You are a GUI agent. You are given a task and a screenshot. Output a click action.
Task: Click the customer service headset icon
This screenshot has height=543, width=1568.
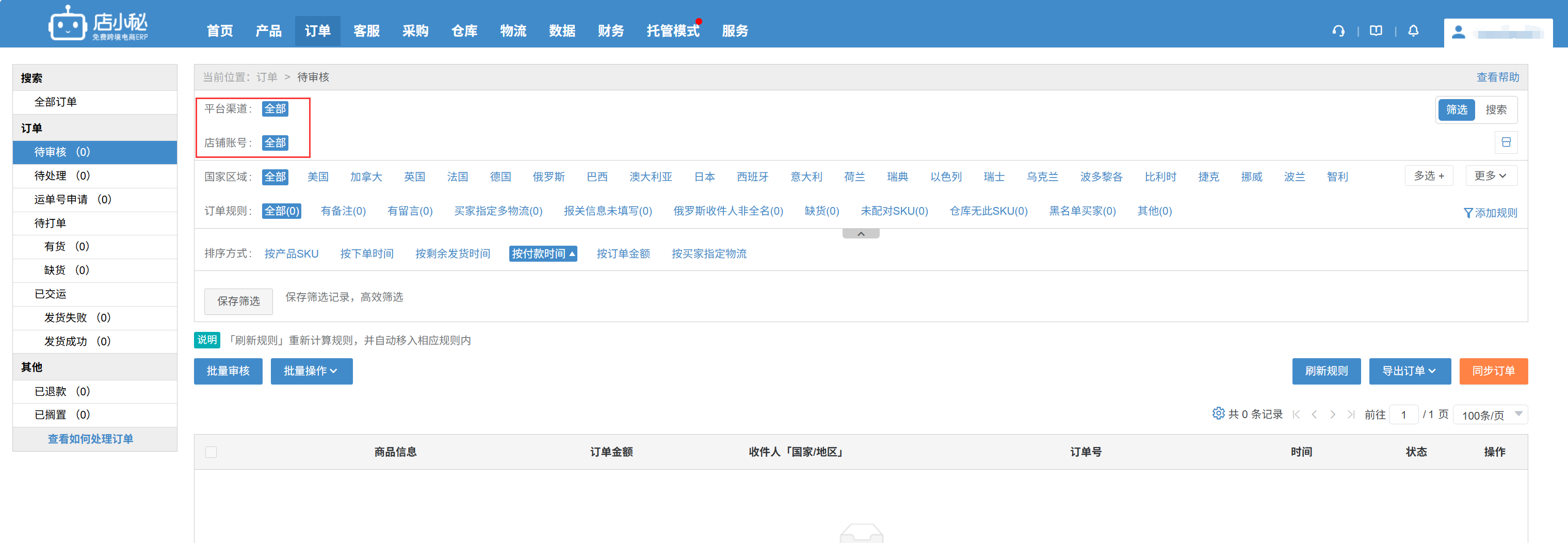(1338, 31)
